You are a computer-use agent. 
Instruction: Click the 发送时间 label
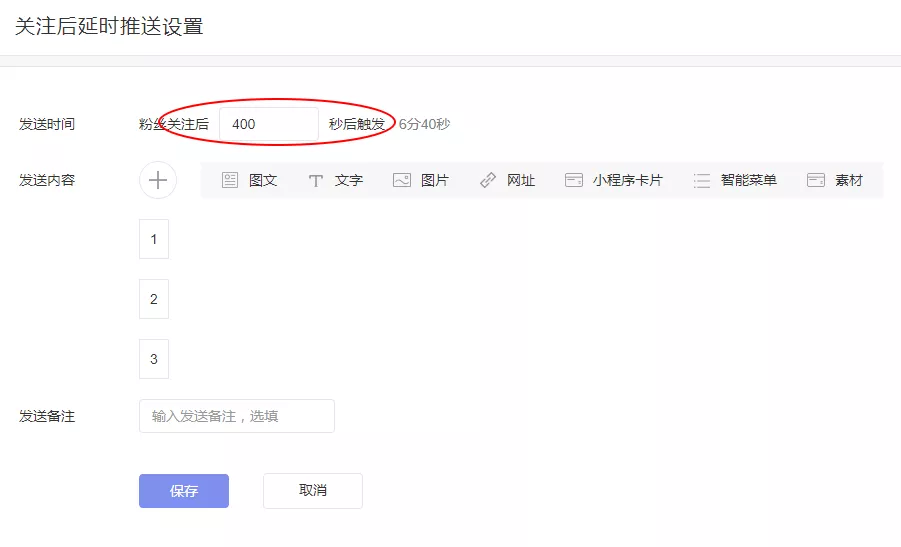[x=47, y=124]
